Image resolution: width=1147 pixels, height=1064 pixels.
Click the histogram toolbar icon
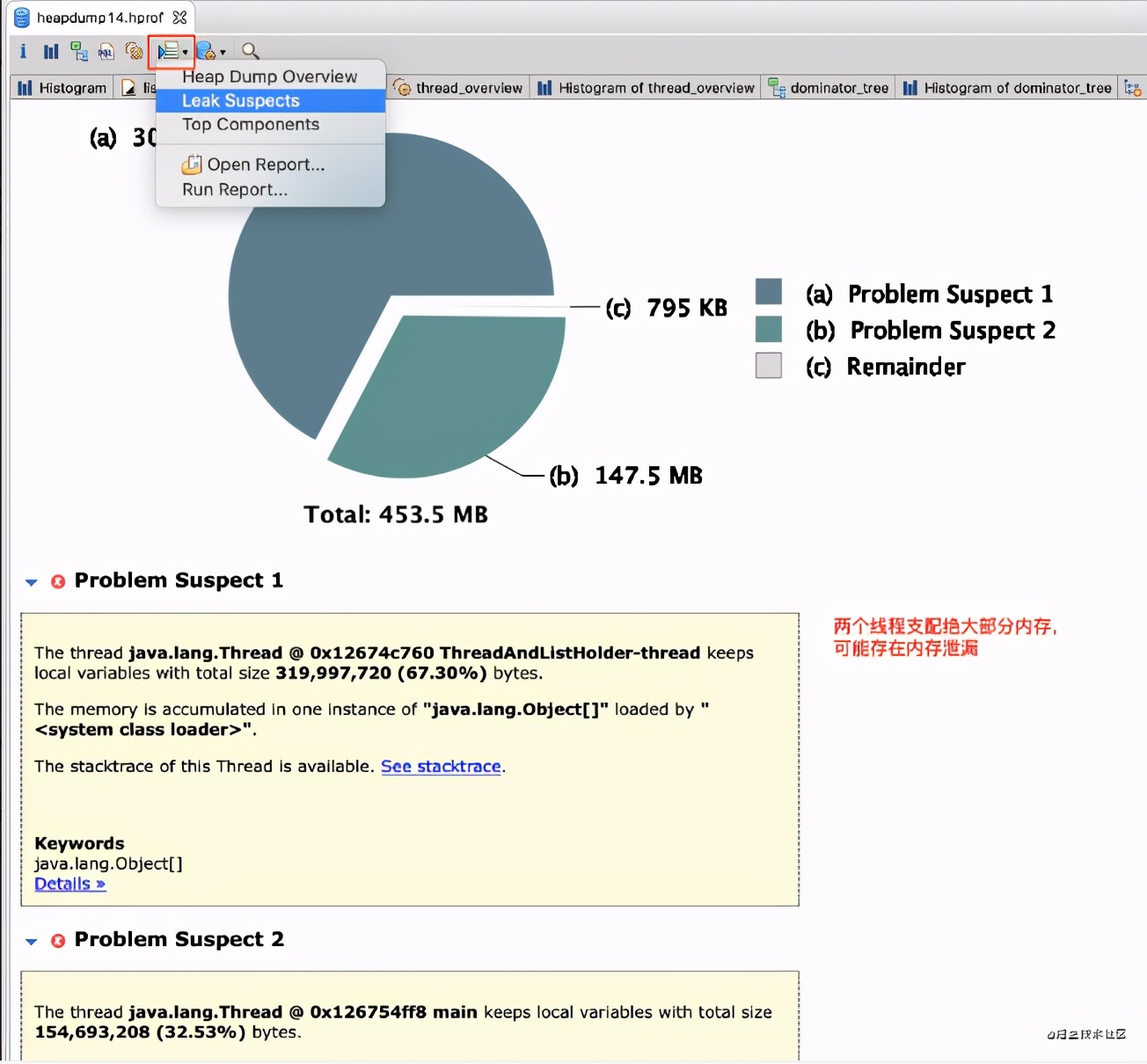[x=51, y=51]
